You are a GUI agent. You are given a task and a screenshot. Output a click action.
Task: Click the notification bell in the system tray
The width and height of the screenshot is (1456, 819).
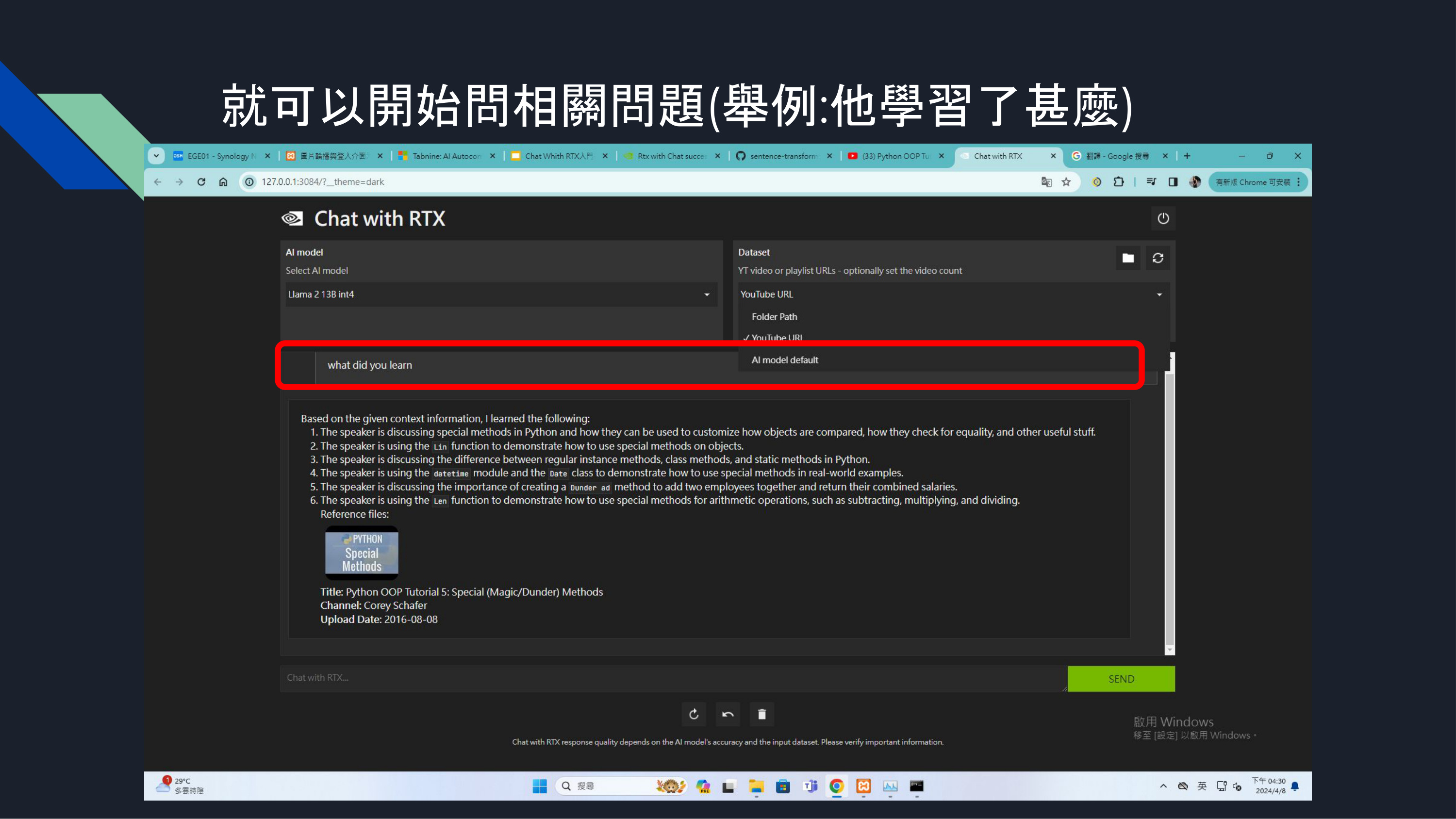[1295, 786]
